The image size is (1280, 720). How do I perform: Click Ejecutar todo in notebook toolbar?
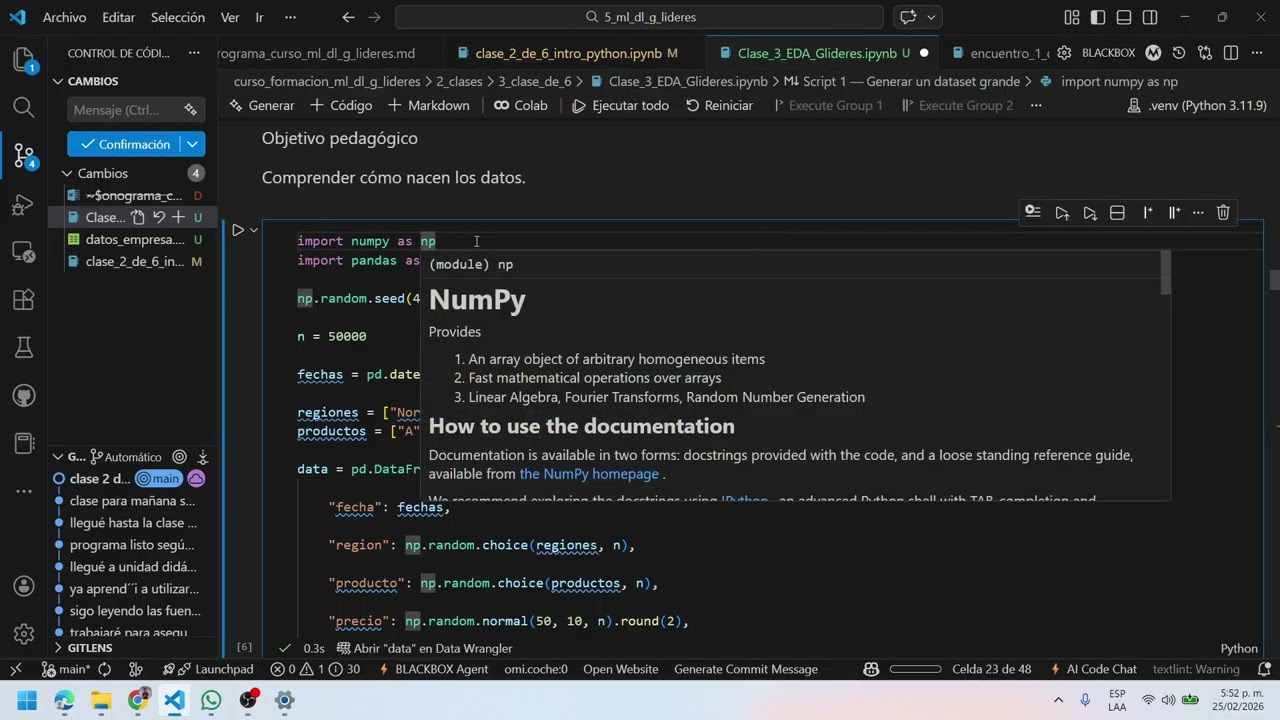click(x=620, y=105)
